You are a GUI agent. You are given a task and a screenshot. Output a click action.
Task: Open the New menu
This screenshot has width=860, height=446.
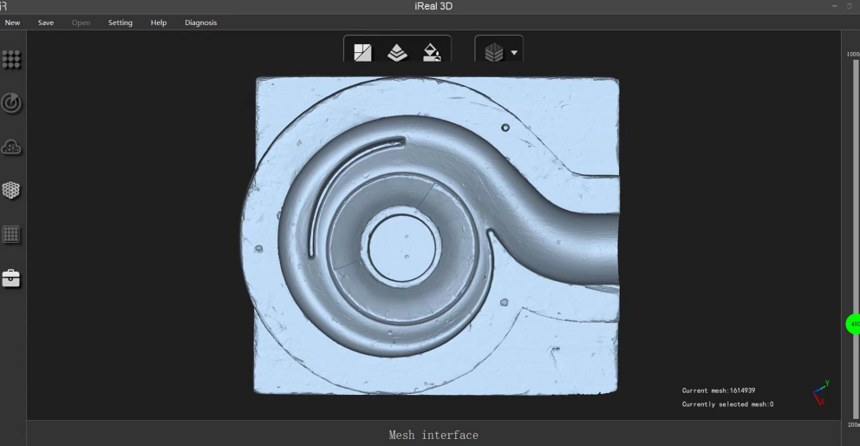13,22
